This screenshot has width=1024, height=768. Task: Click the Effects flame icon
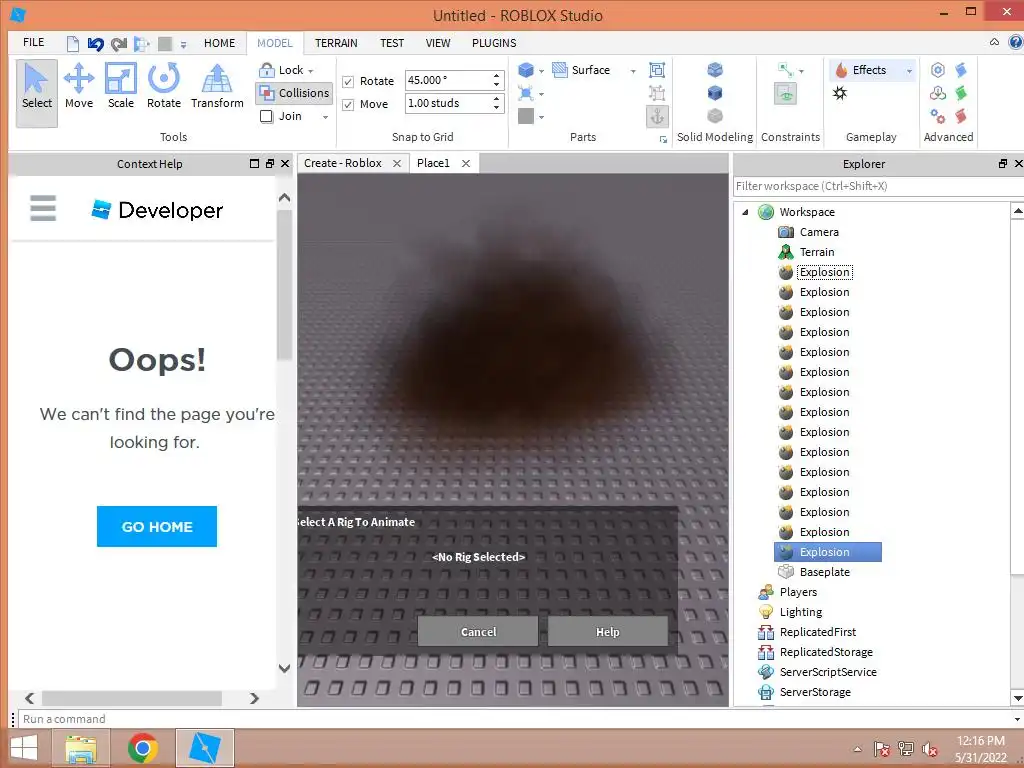point(842,70)
